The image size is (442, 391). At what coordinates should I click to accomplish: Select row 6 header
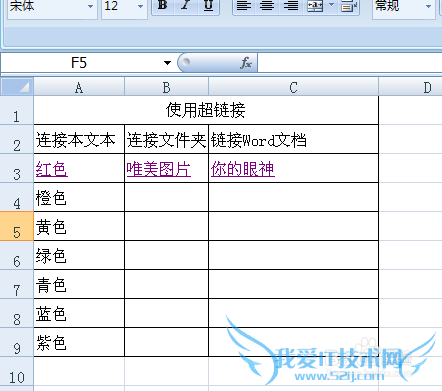pyautogui.click(x=17, y=255)
